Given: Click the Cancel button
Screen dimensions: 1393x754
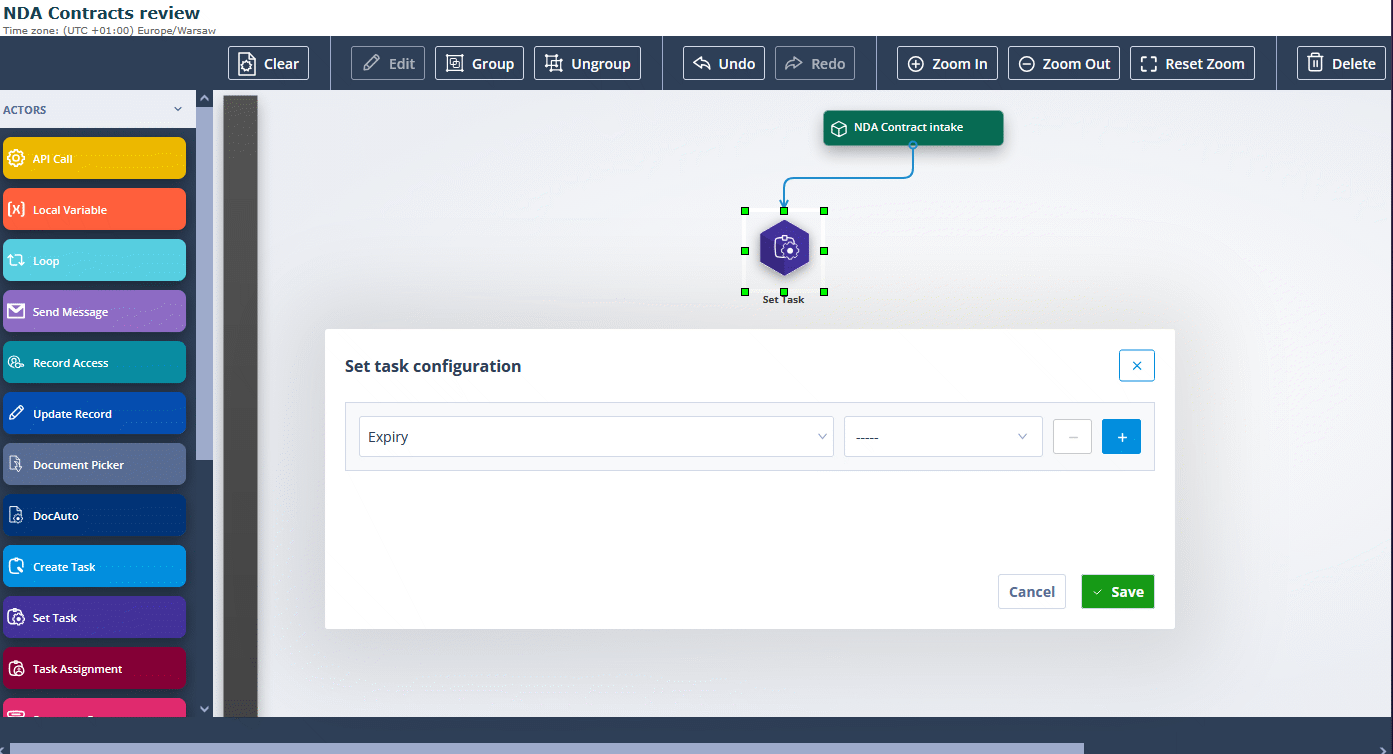Looking at the screenshot, I should (1032, 592).
